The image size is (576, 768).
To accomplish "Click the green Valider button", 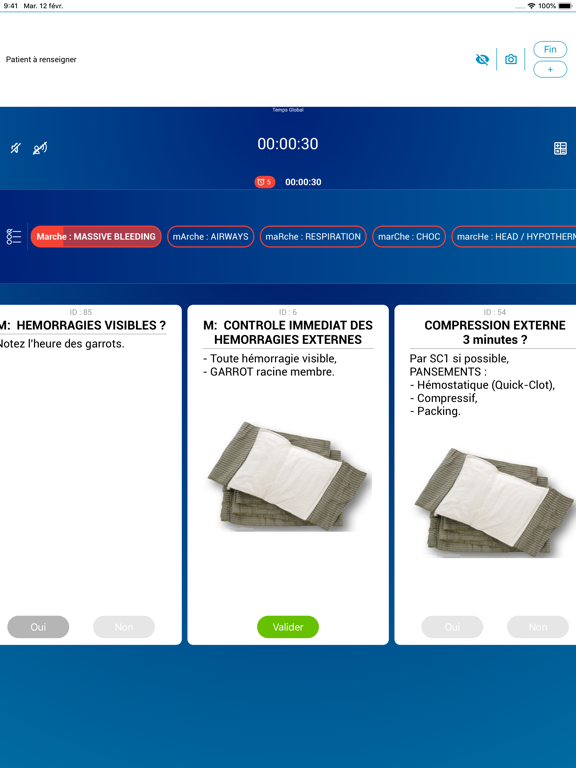I will 288,627.
